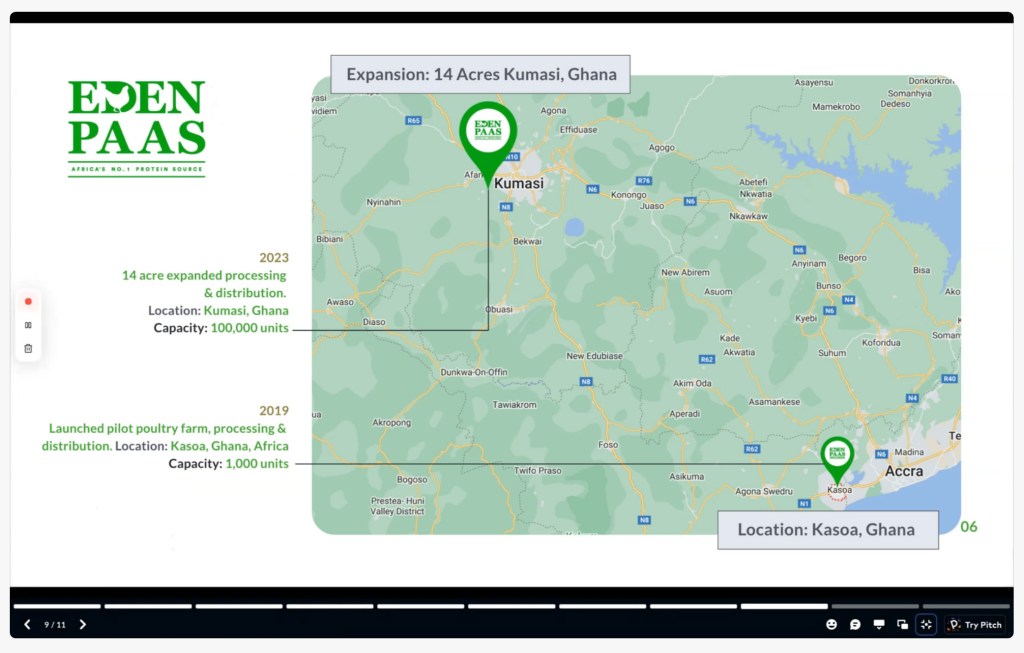
Task: Select the ninth slide progress segment
Action: (784, 606)
